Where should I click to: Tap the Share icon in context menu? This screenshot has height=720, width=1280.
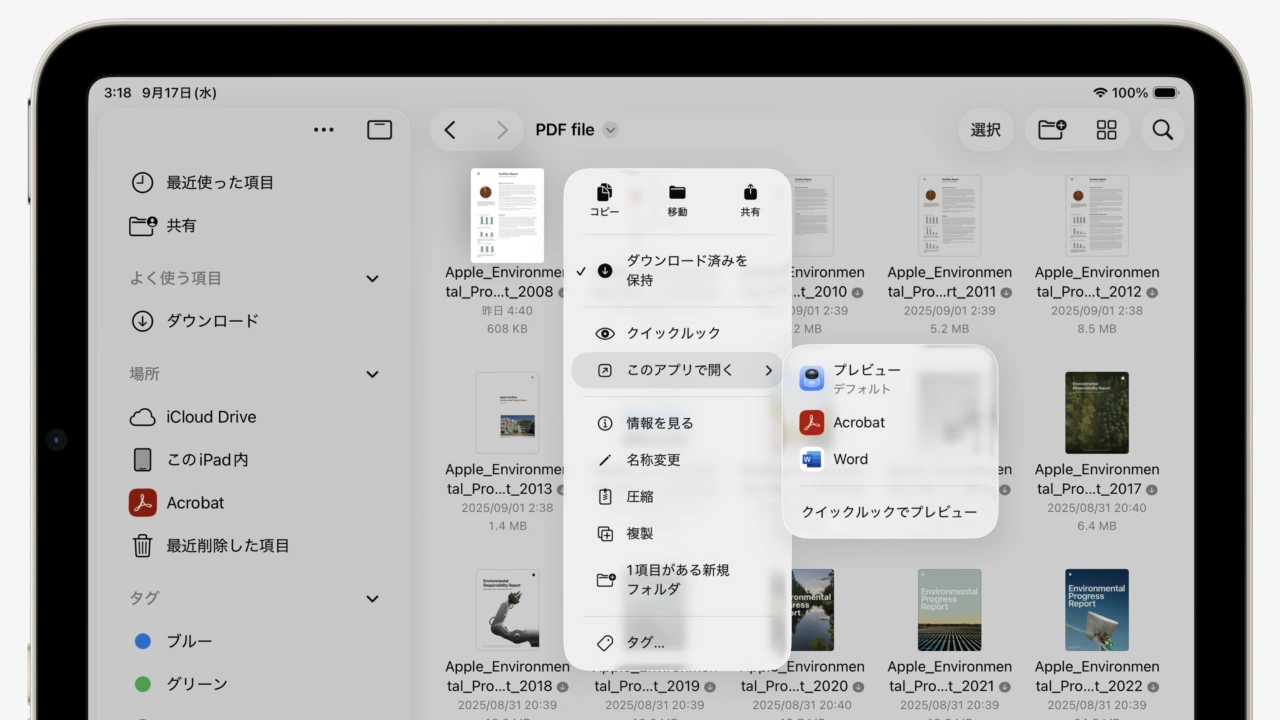click(750, 193)
